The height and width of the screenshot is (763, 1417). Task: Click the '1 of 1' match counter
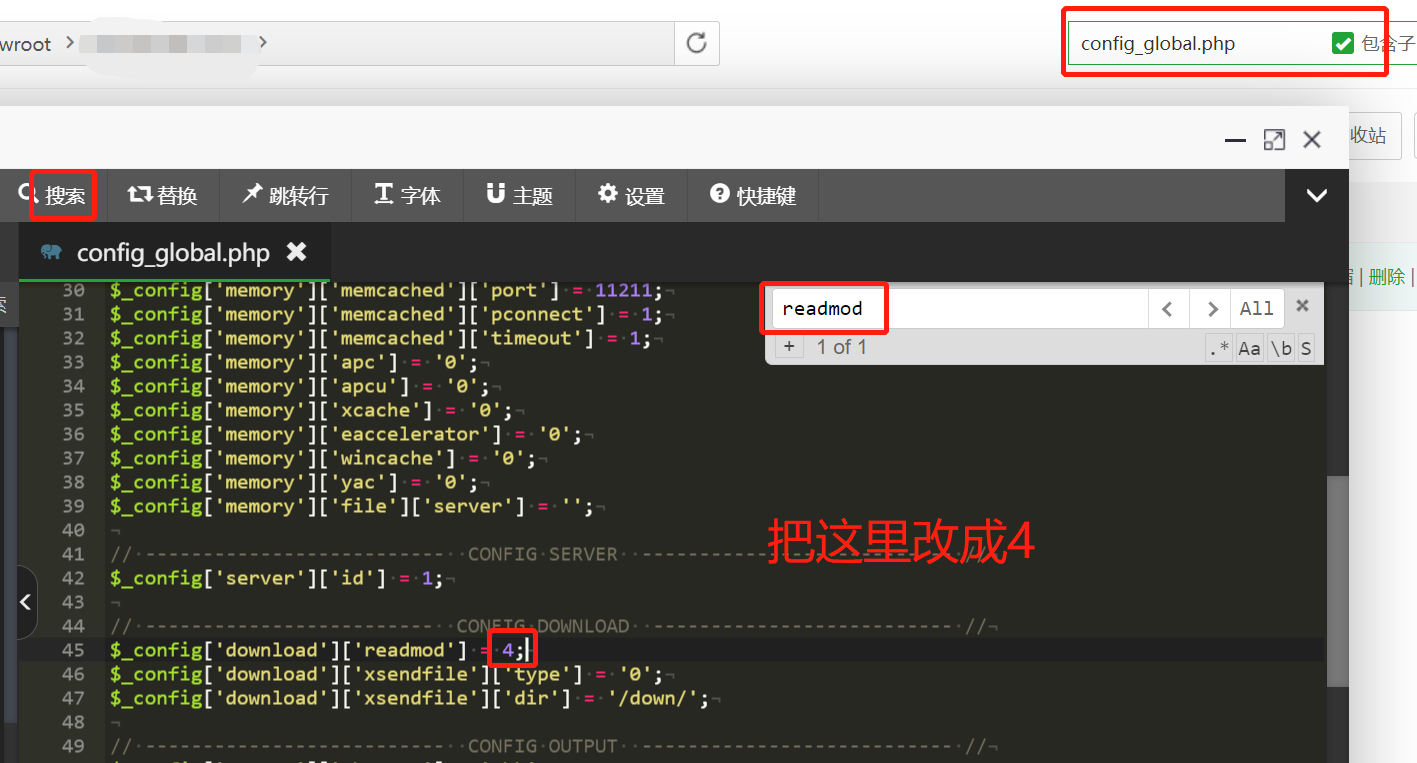841,347
